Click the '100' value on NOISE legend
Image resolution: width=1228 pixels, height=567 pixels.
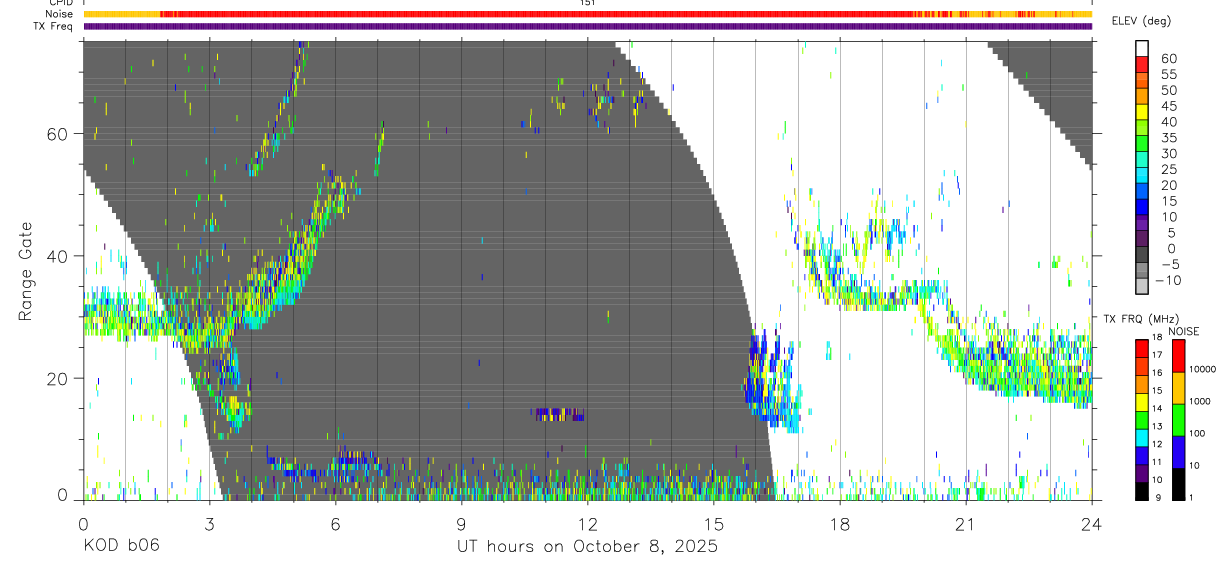(1198, 432)
